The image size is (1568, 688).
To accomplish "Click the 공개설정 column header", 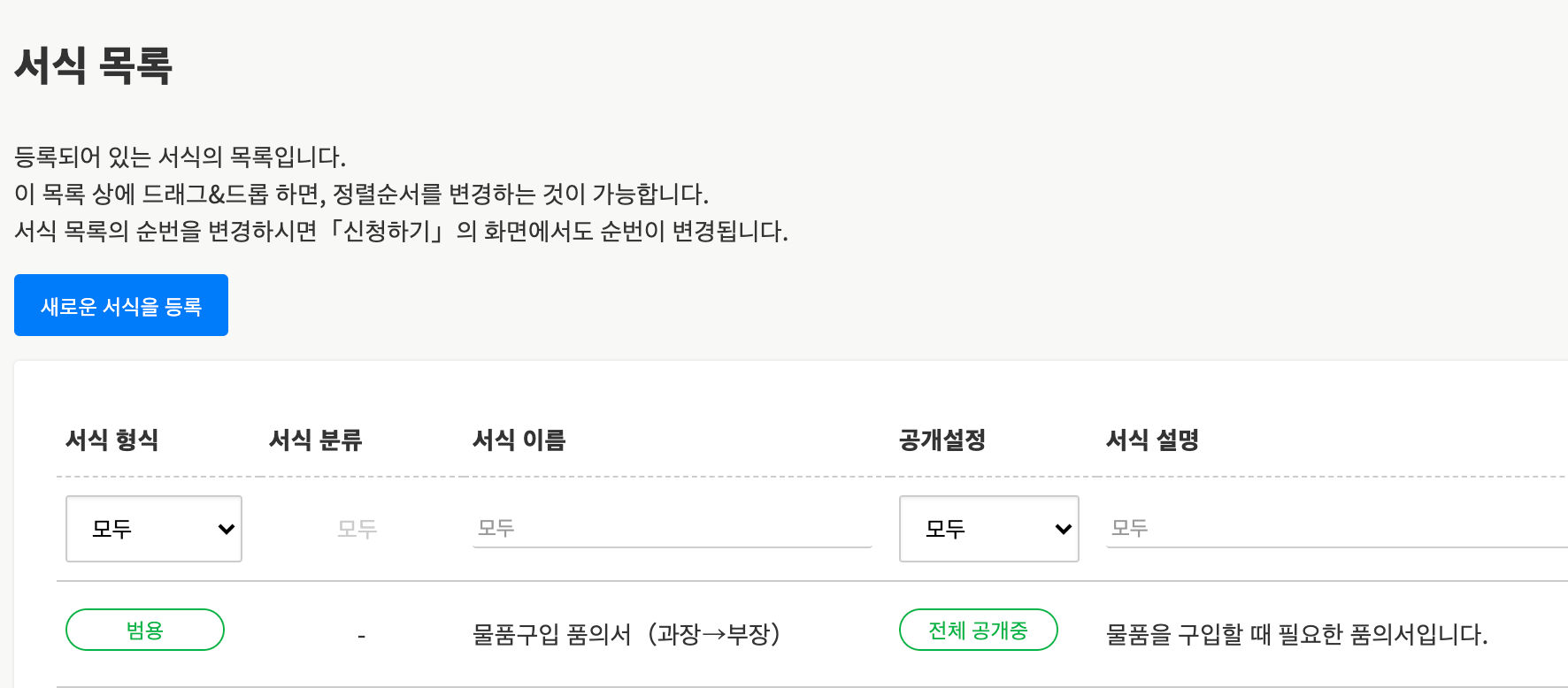I will (x=942, y=440).
